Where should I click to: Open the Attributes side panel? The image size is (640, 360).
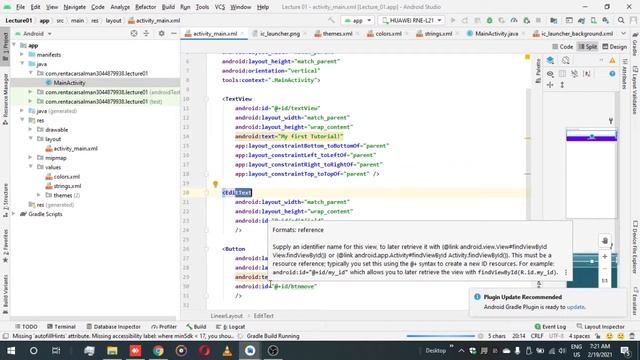[624, 74]
